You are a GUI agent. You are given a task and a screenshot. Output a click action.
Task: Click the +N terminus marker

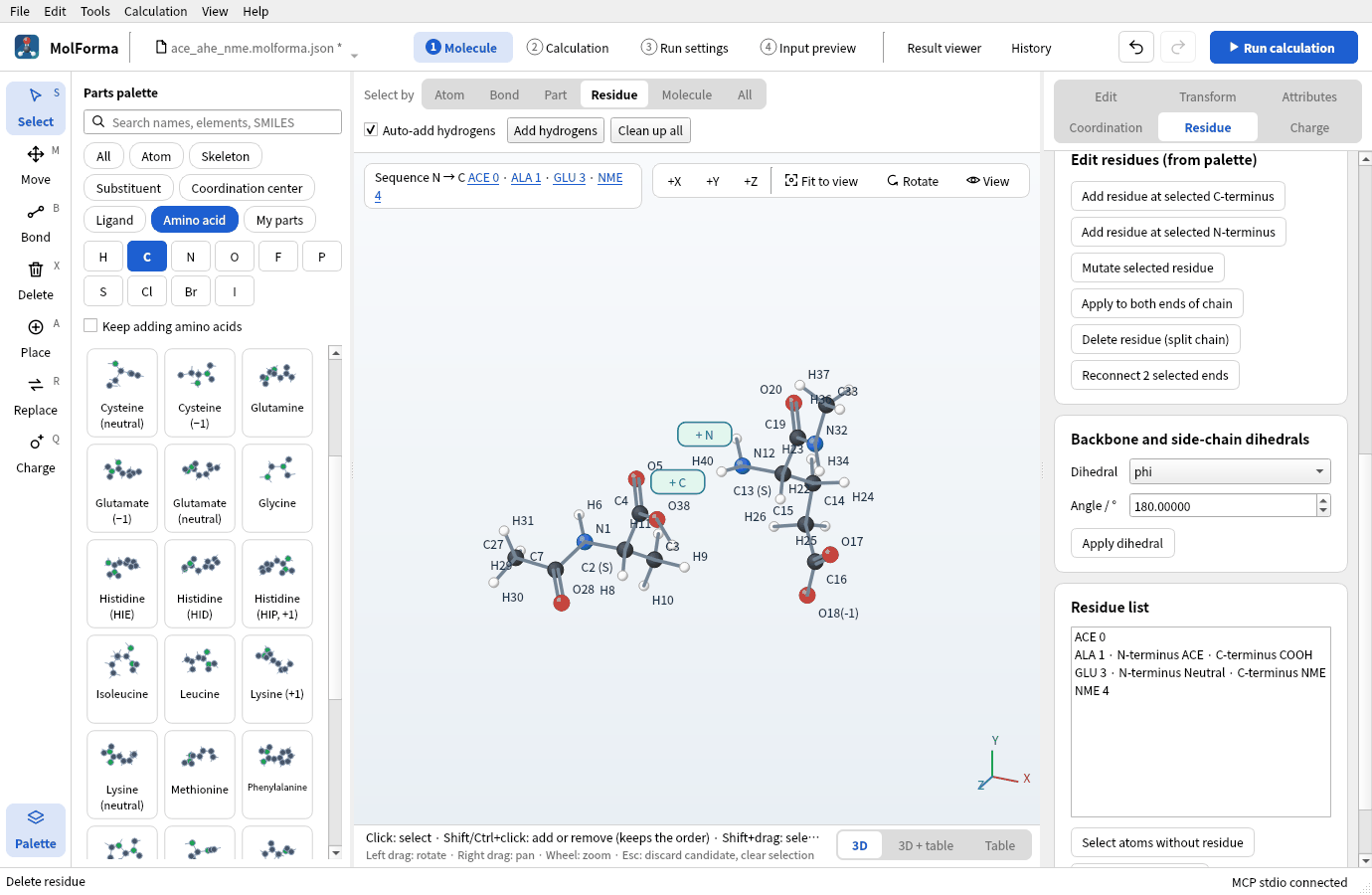[705, 435]
